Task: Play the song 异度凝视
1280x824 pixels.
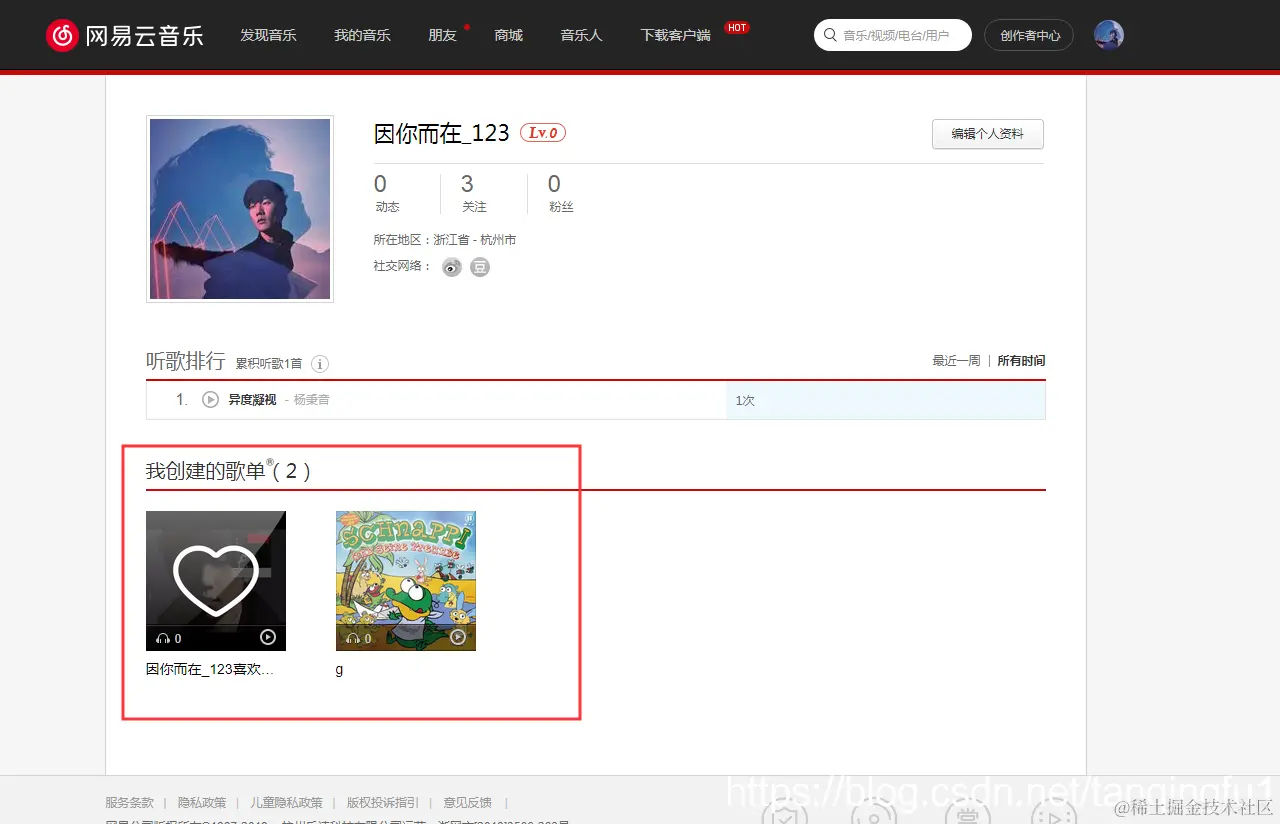Action: (x=210, y=400)
